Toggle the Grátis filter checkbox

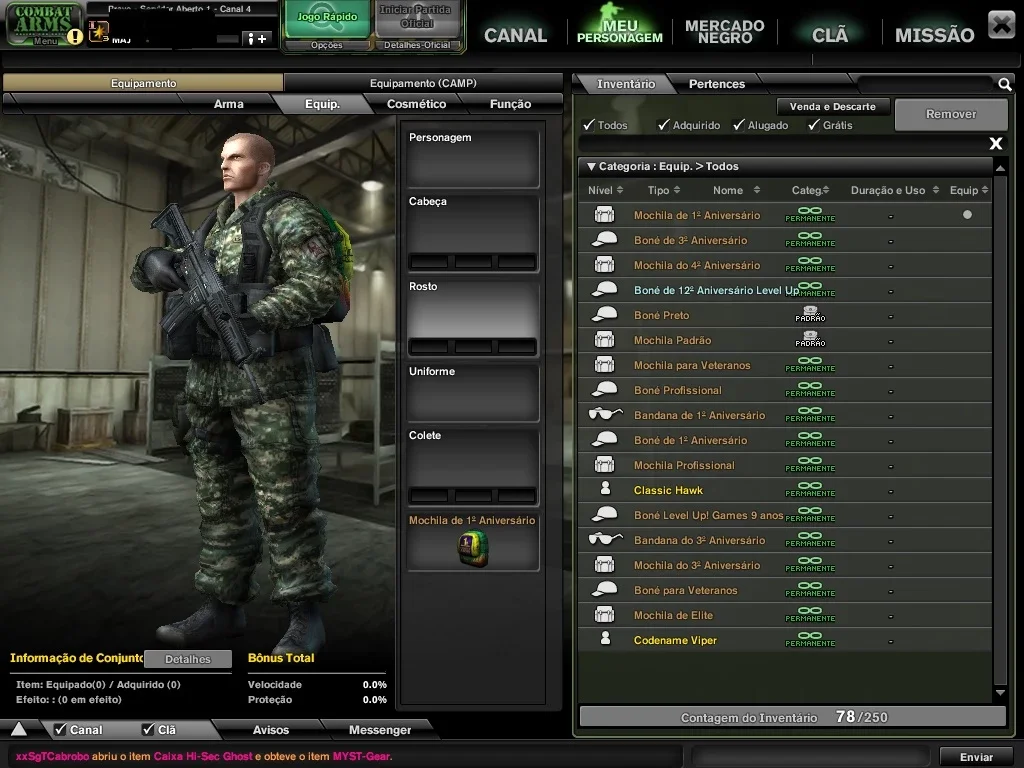pos(814,125)
